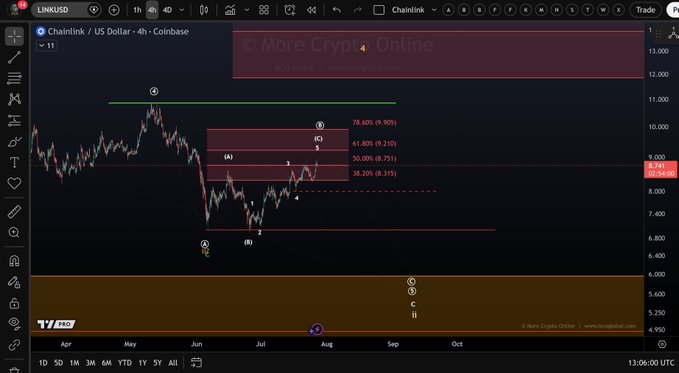Open the LINKUSD symbol search
This screenshot has height=373, width=679.
pyautogui.click(x=66, y=10)
